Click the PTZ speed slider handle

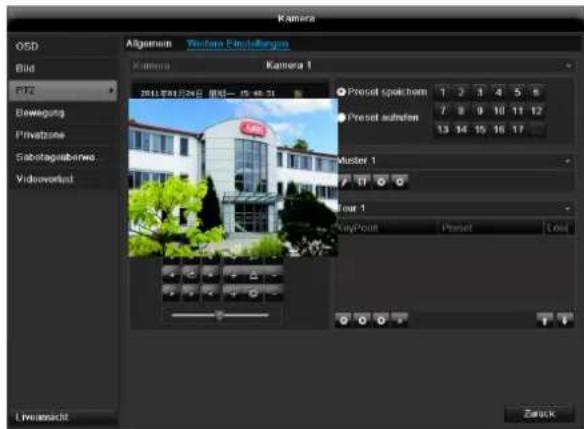click(x=220, y=315)
